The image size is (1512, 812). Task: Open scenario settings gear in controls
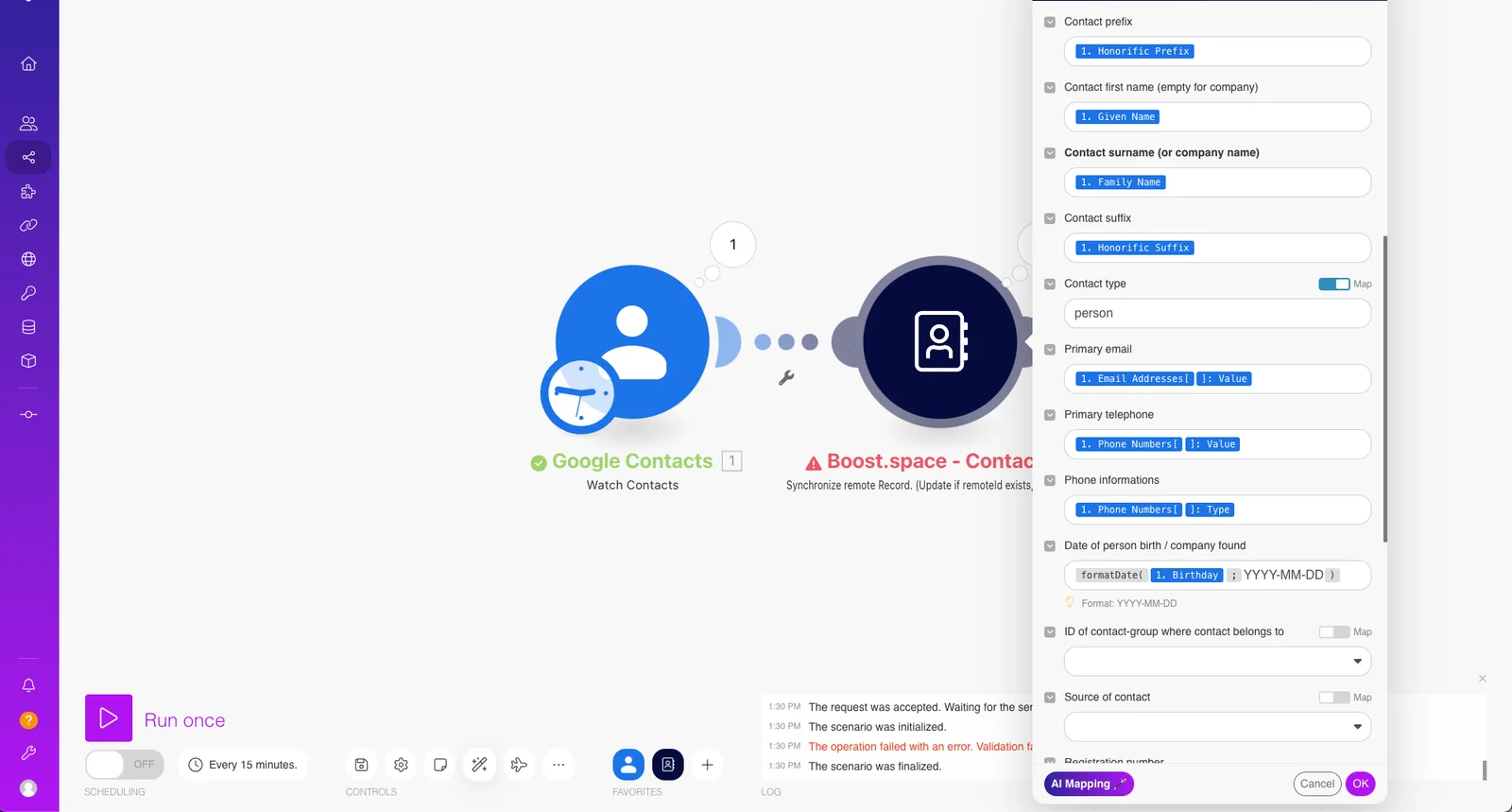(401, 765)
